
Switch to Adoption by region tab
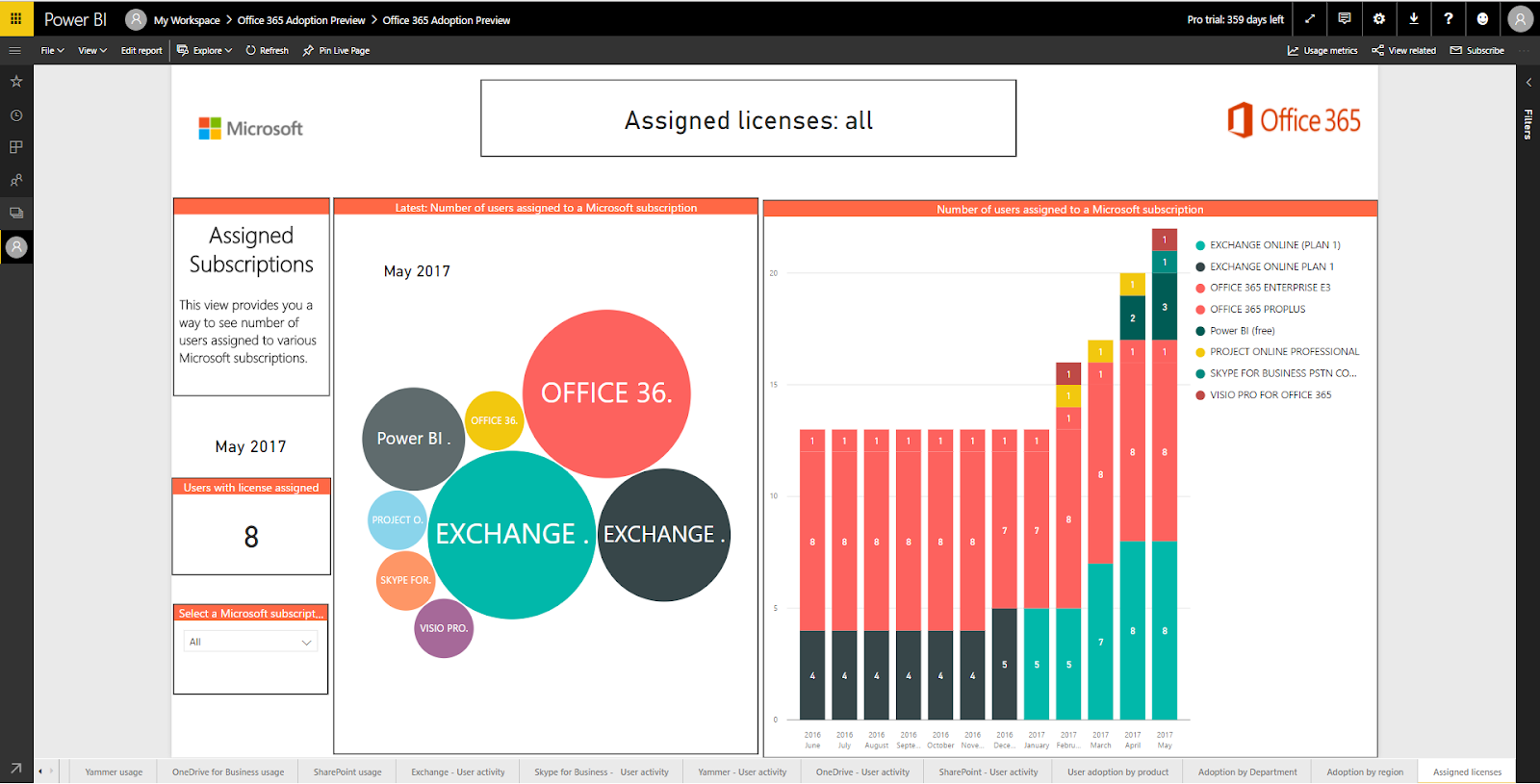[x=1365, y=771]
